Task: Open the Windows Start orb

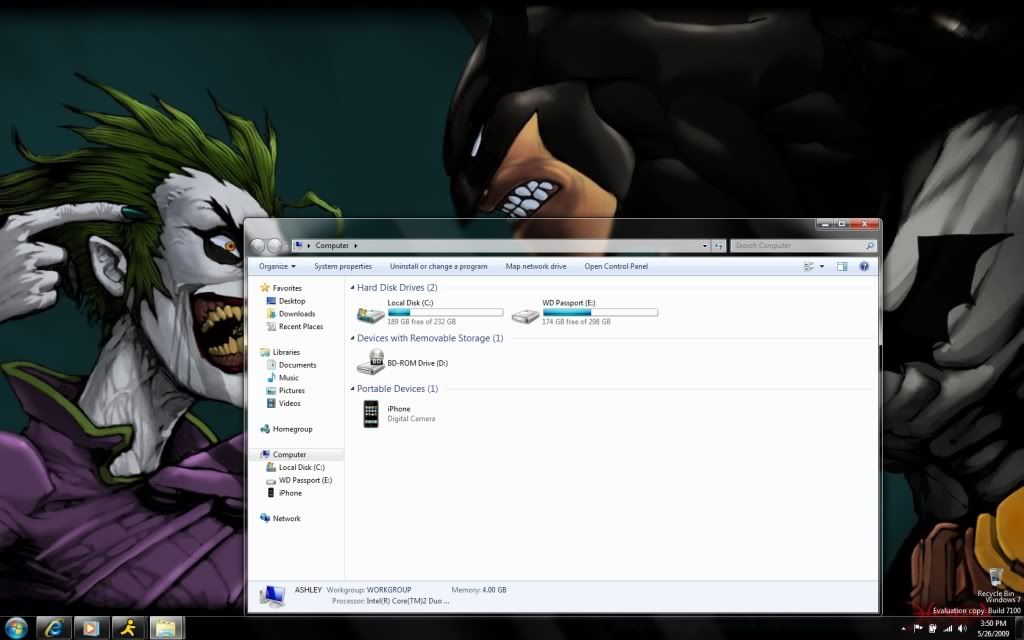Action: pos(16,627)
